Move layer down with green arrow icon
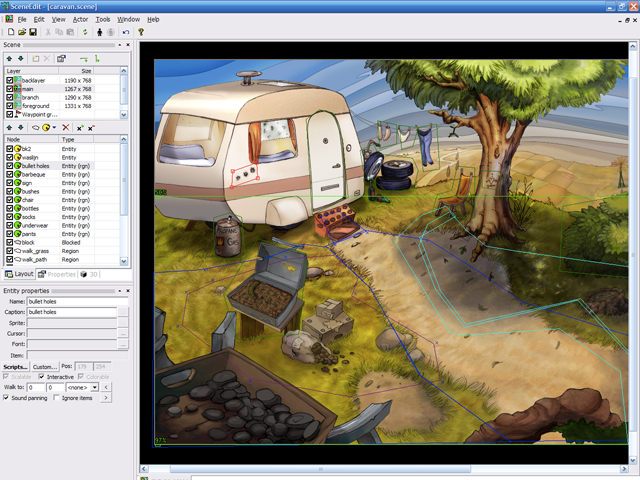This screenshot has height=480, width=640. [20, 59]
